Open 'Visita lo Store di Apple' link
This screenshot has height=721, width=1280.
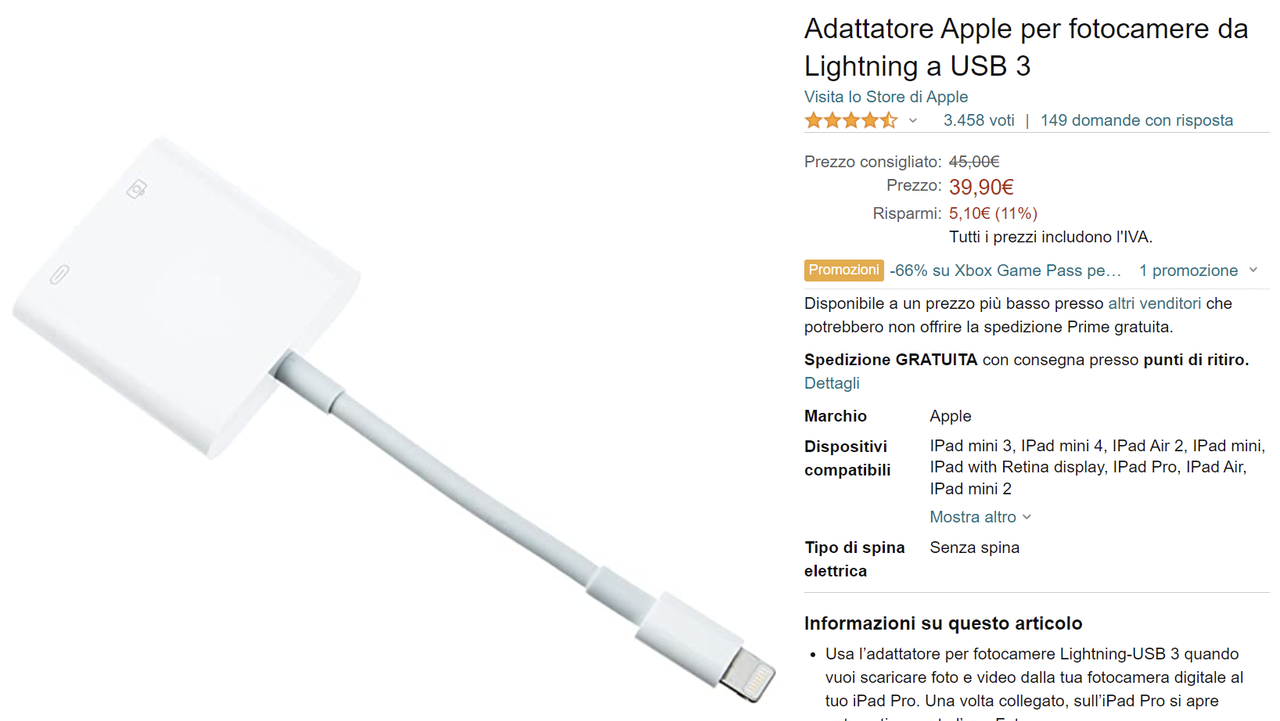tap(886, 97)
